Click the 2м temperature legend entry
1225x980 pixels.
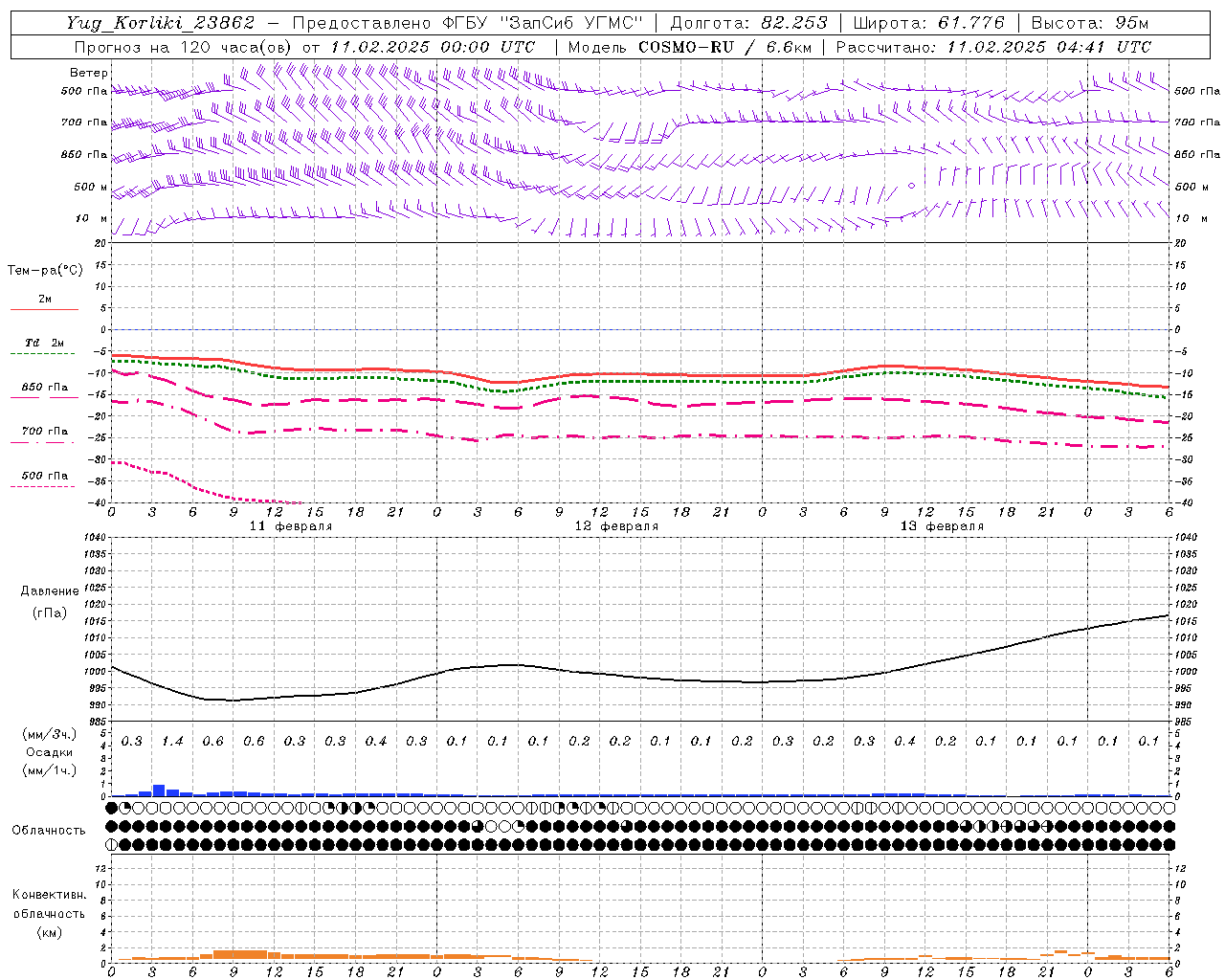45,299
